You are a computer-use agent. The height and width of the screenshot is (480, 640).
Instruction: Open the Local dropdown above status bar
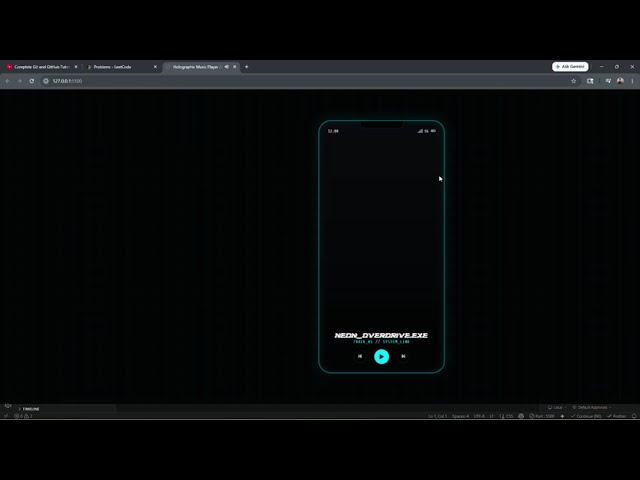coord(557,407)
